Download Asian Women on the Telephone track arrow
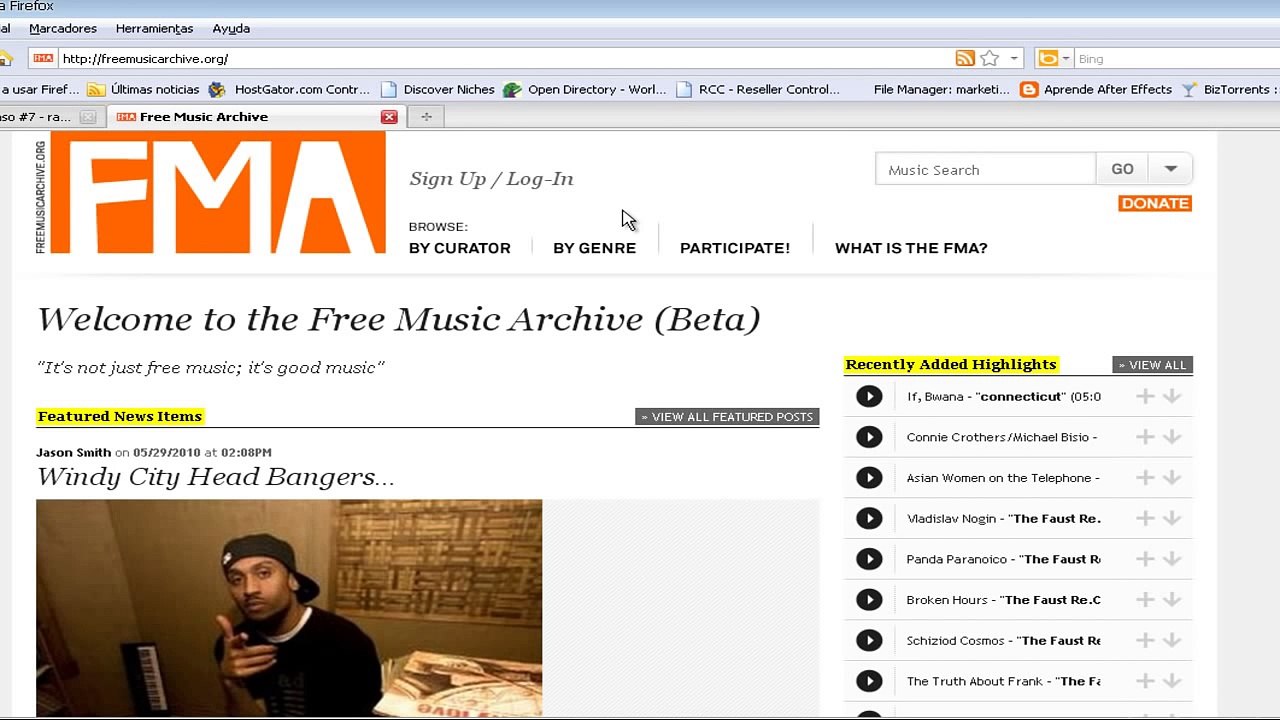 tap(1172, 478)
